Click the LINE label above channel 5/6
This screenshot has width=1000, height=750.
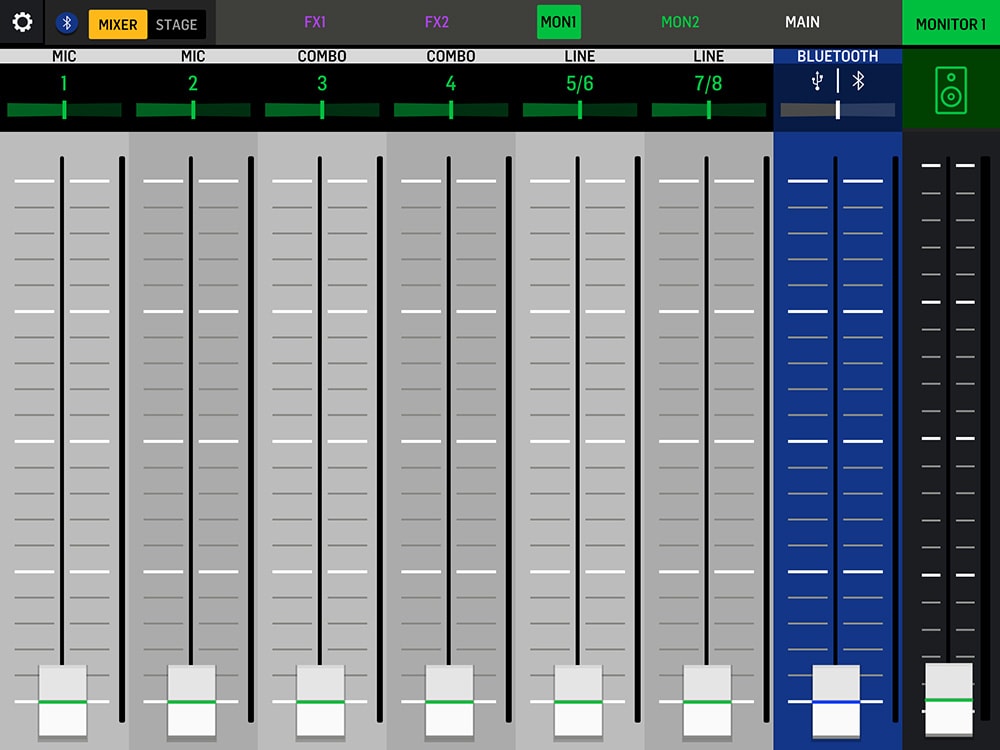click(580, 56)
